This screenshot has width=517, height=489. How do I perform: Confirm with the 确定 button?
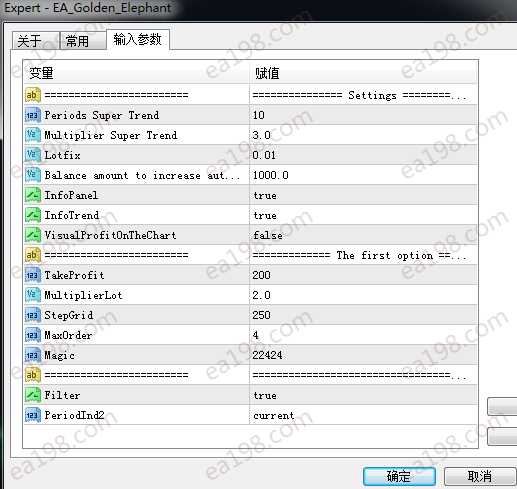point(399,476)
